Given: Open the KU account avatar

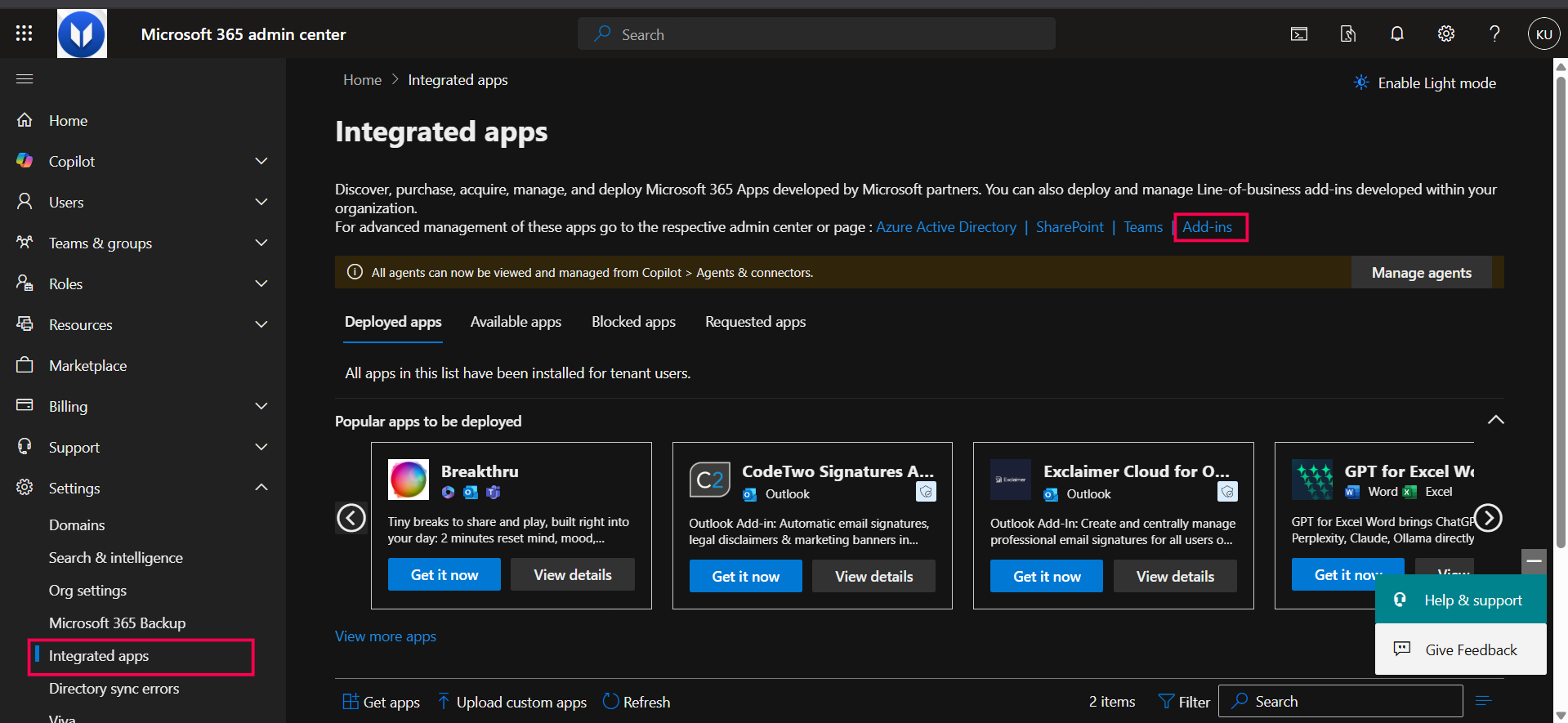Looking at the screenshot, I should 1543,33.
